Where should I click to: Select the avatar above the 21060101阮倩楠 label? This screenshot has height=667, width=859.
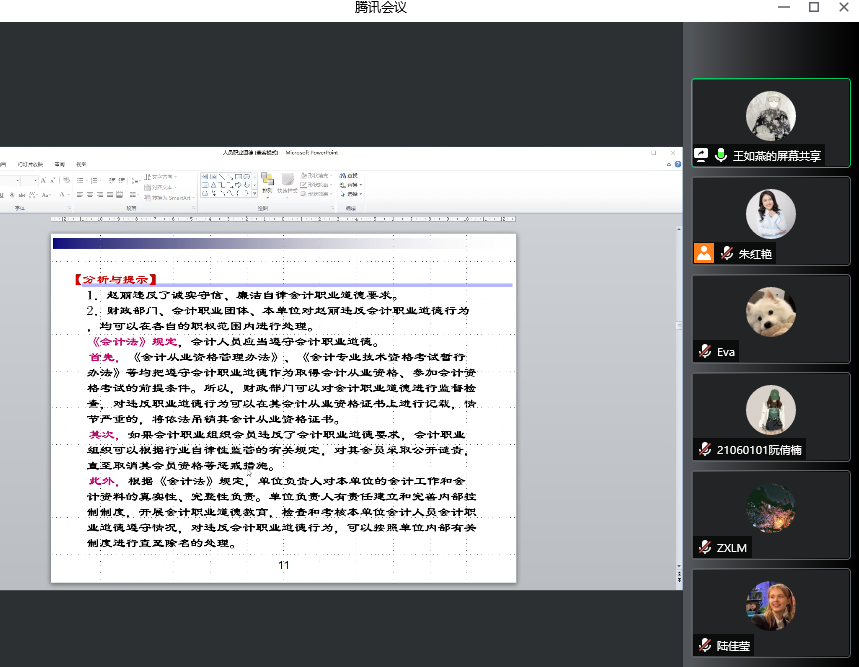click(x=771, y=410)
